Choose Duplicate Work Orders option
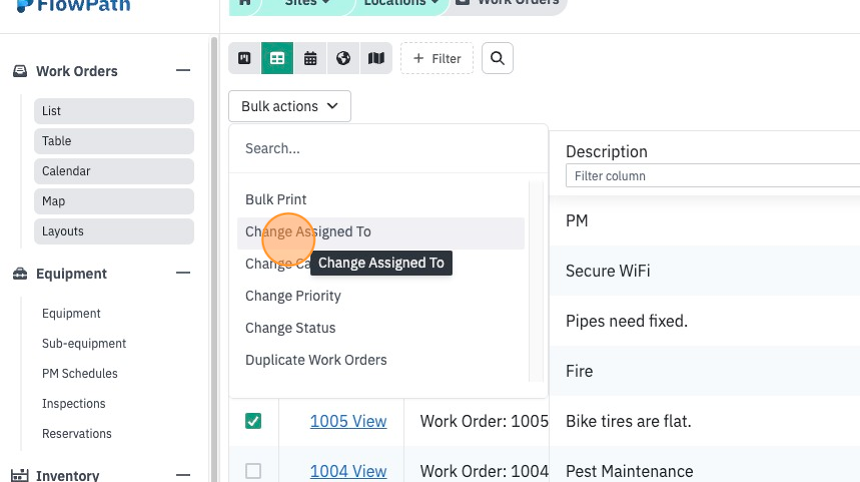 (381, 360)
